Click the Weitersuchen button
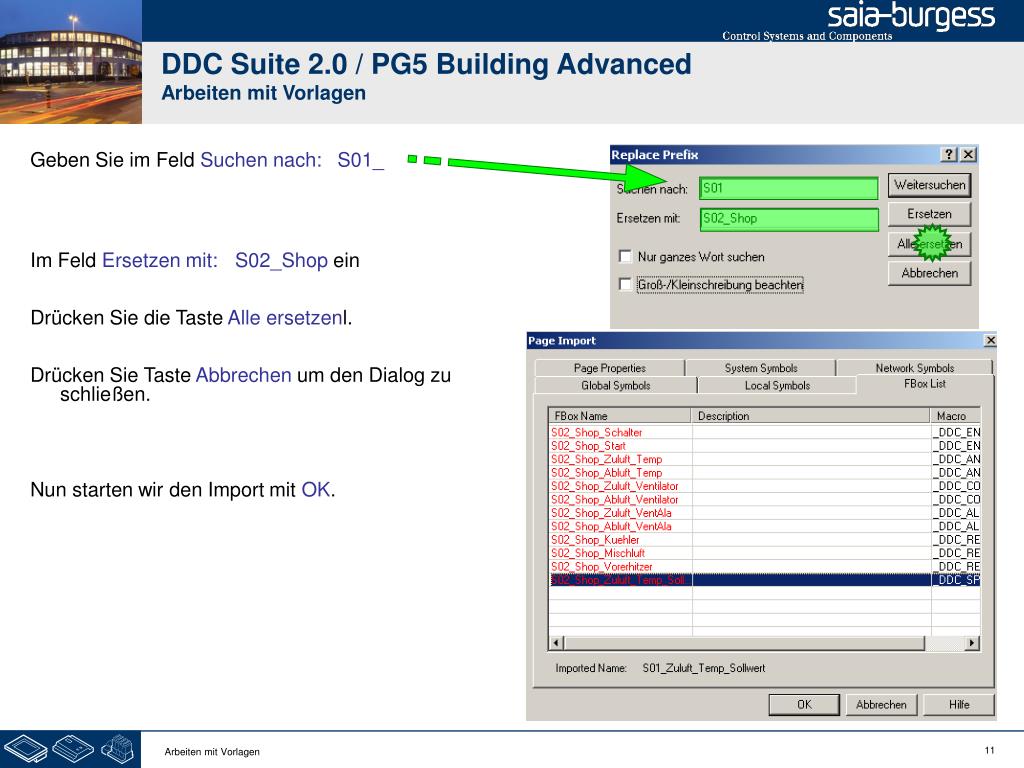The image size is (1024, 768). [x=929, y=185]
